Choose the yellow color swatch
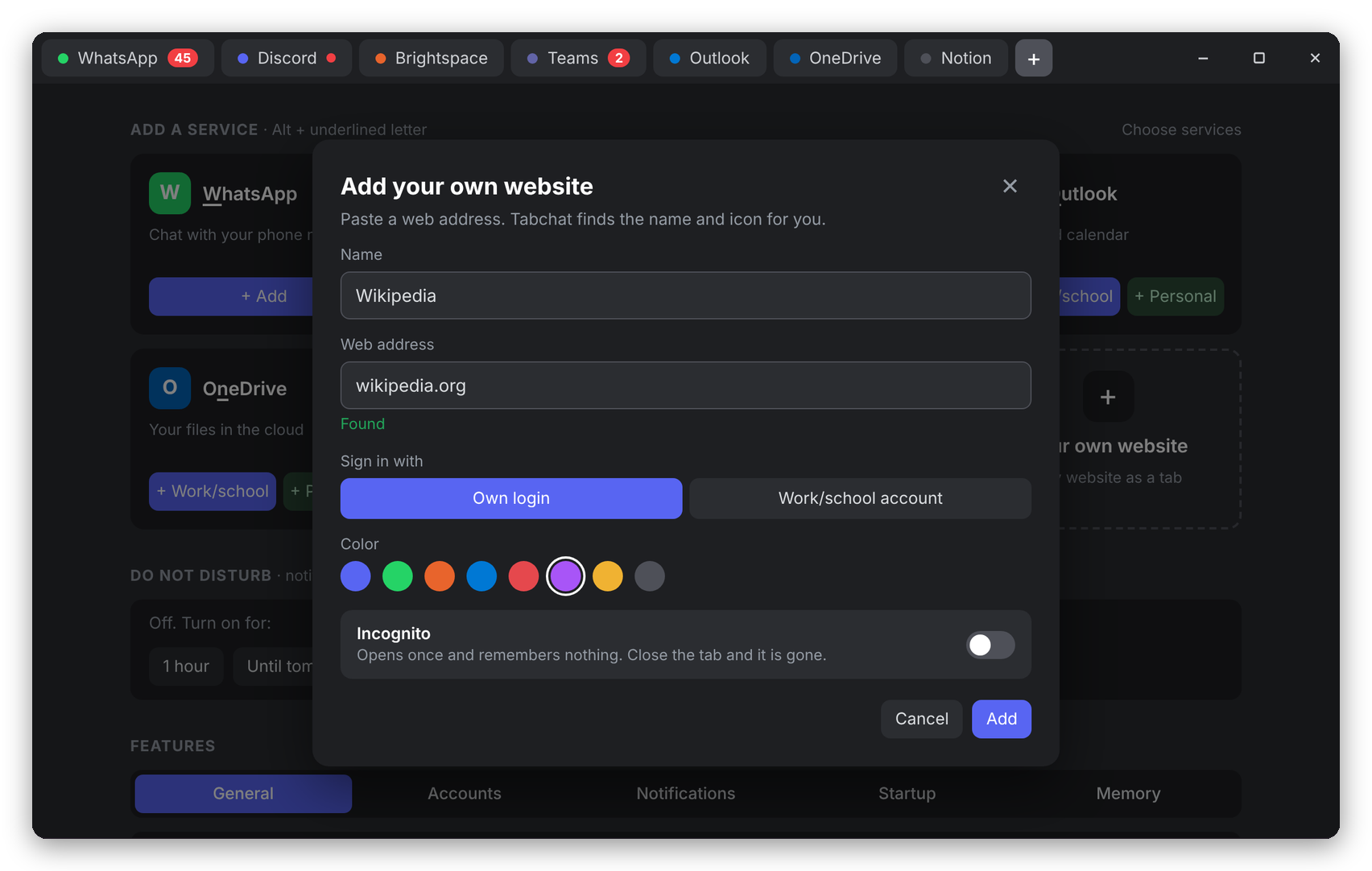This screenshot has height=871, width=1372. (x=608, y=576)
